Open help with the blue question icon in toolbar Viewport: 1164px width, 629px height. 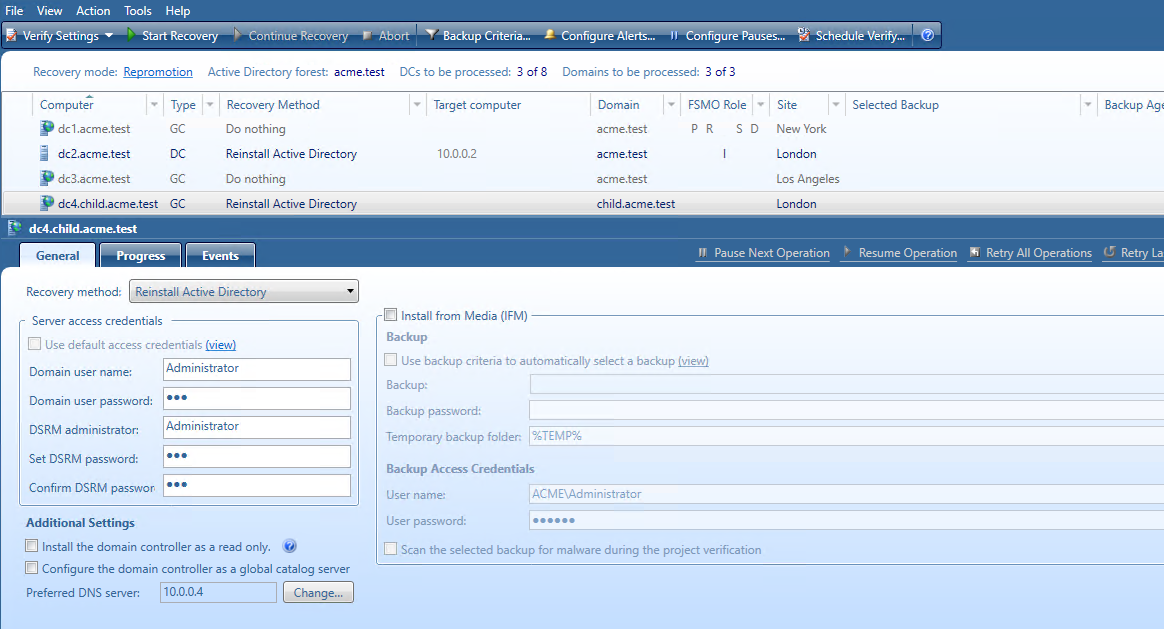point(927,35)
